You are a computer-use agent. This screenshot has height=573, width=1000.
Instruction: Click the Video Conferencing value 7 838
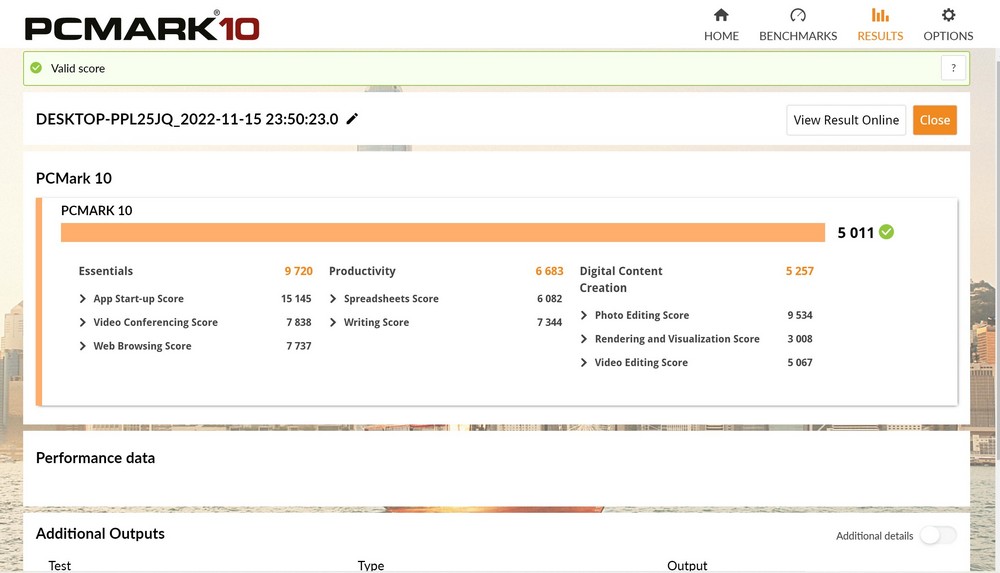pos(298,322)
